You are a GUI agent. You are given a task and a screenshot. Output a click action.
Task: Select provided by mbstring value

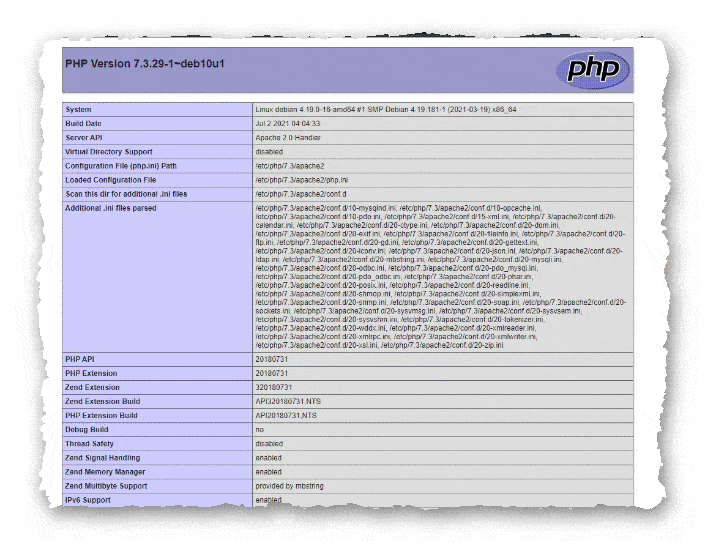click(289, 486)
